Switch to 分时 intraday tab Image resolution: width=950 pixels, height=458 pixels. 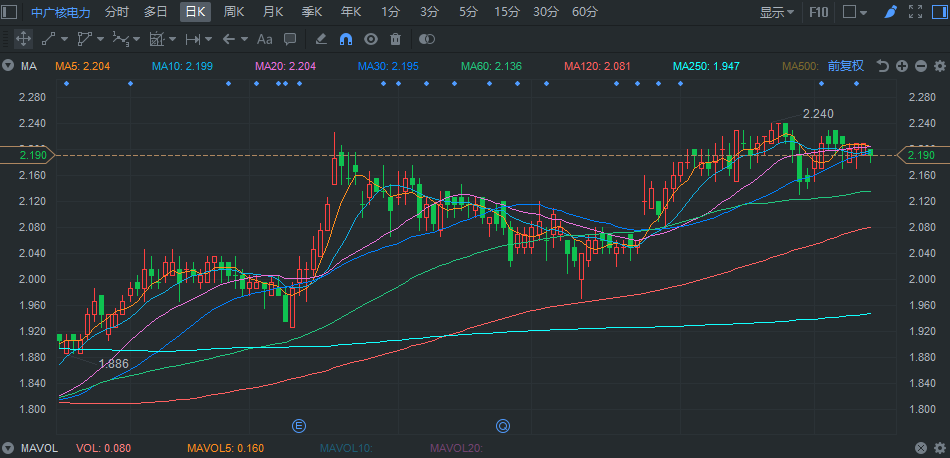[117, 13]
